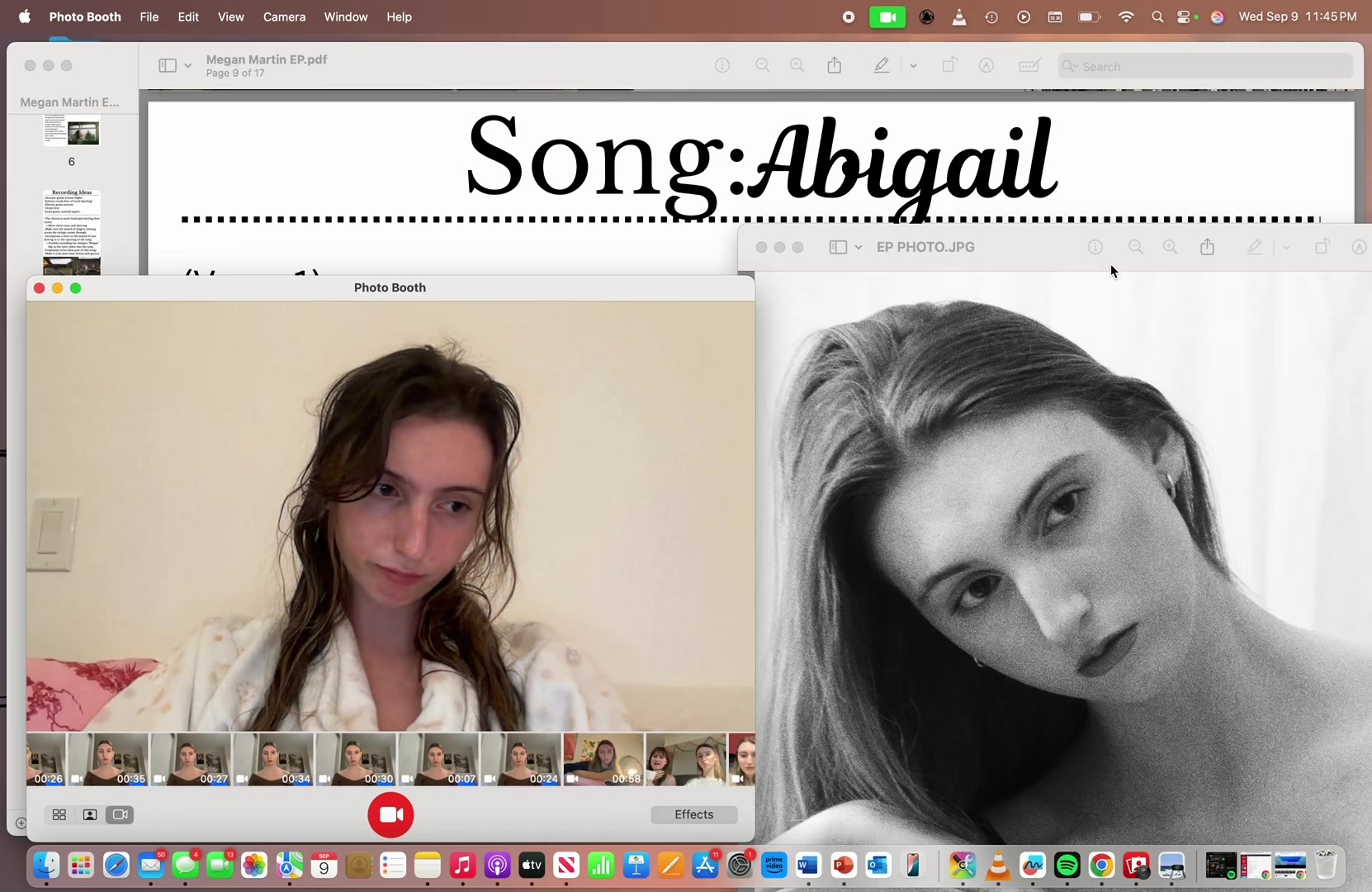Check battery status in the menu bar
Viewport: 1372px width, 892px height.
point(1090,17)
